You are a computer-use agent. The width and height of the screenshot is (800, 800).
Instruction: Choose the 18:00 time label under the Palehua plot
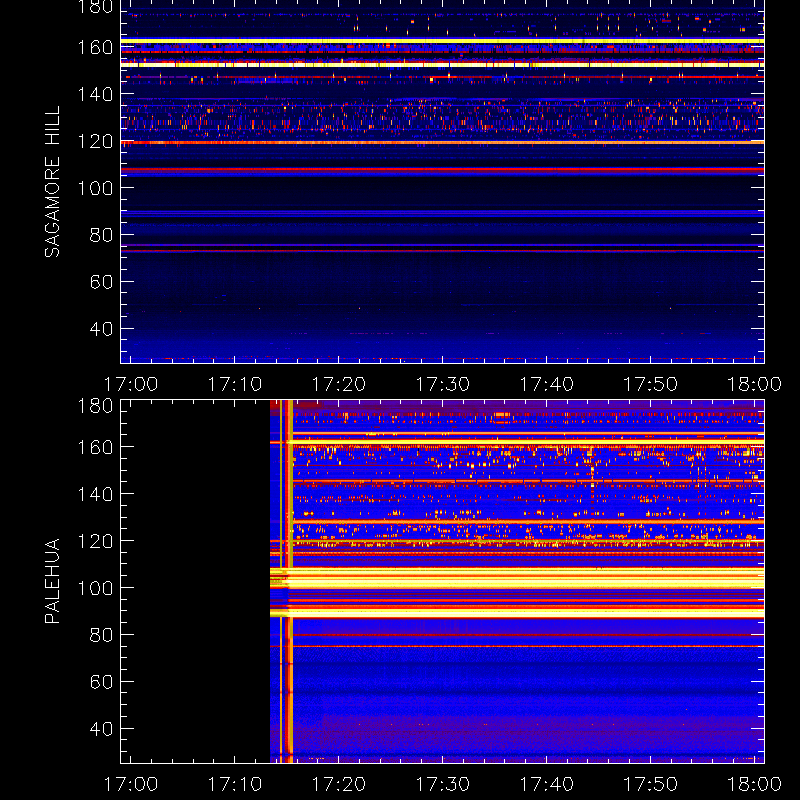[x=755, y=784]
